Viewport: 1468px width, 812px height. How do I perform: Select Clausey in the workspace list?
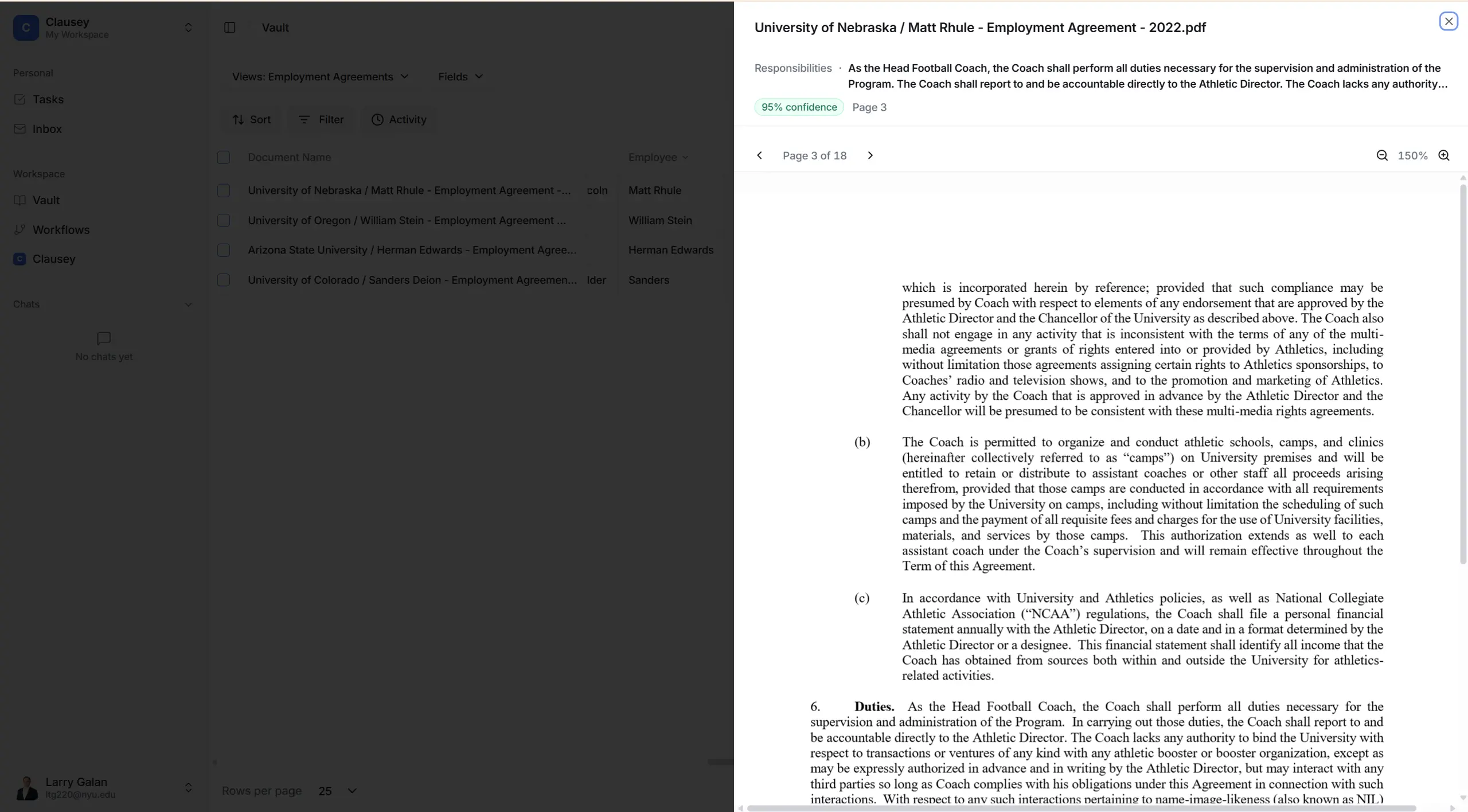53,259
